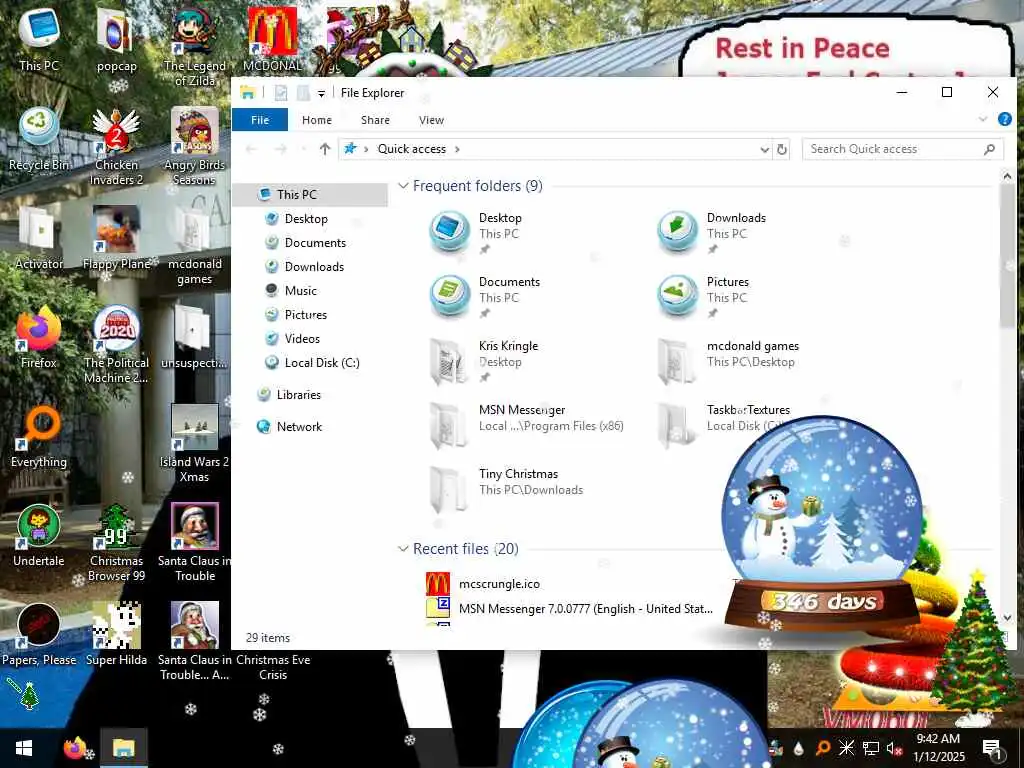The height and width of the screenshot is (768, 1024).
Task: Click Properties icon in title bar toolbar
Action: point(281,93)
